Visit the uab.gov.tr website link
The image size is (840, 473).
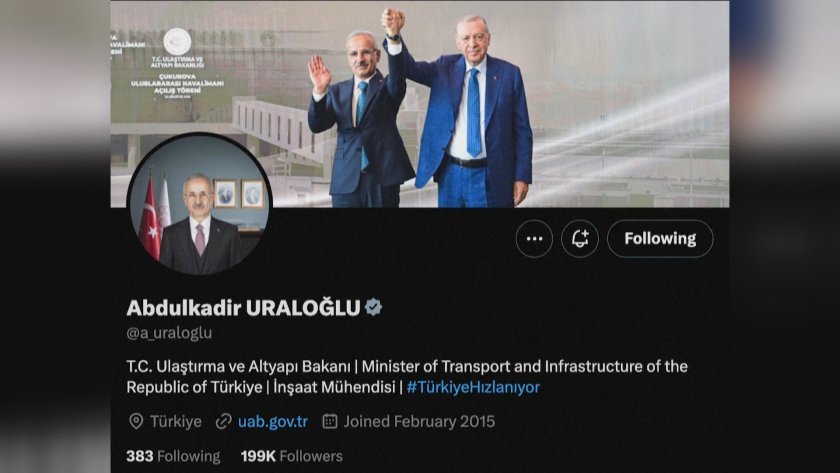(x=273, y=422)
